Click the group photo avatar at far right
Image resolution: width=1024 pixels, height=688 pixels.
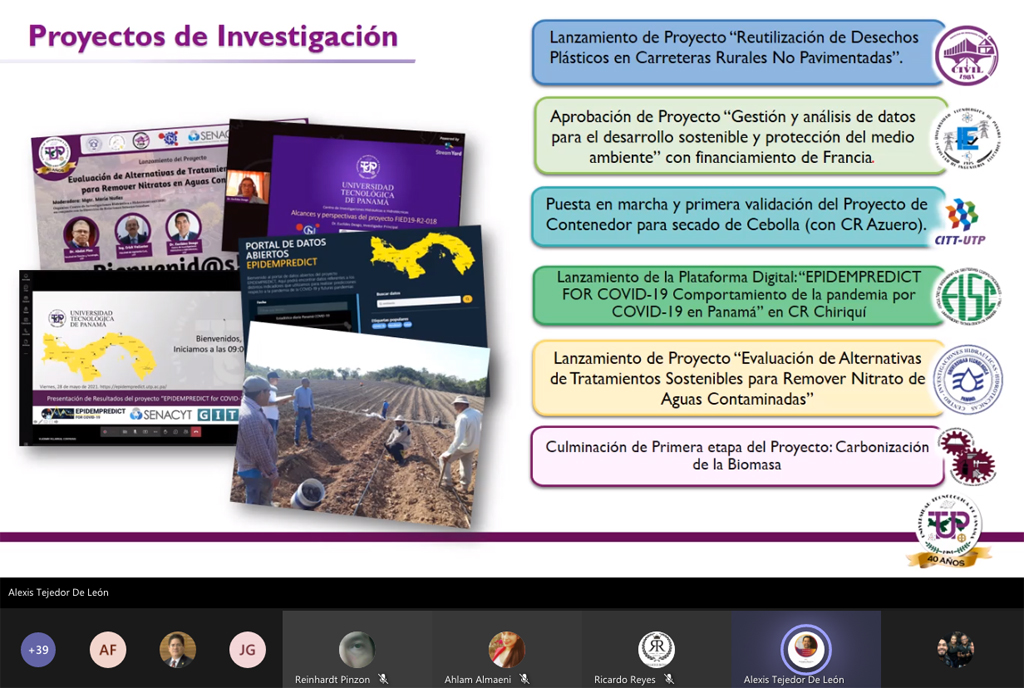pyautogui.click(x=955, y=650)
